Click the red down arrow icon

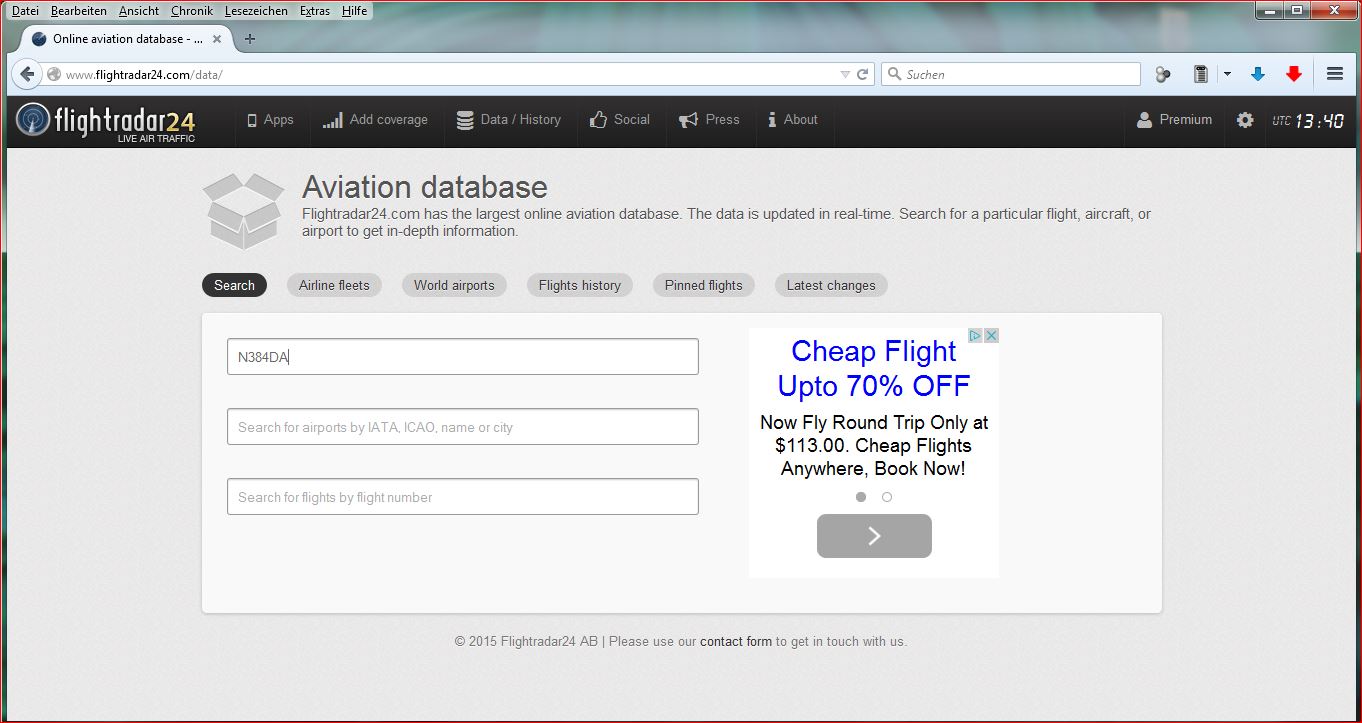pyautogui.click(x=1294, y=74)
